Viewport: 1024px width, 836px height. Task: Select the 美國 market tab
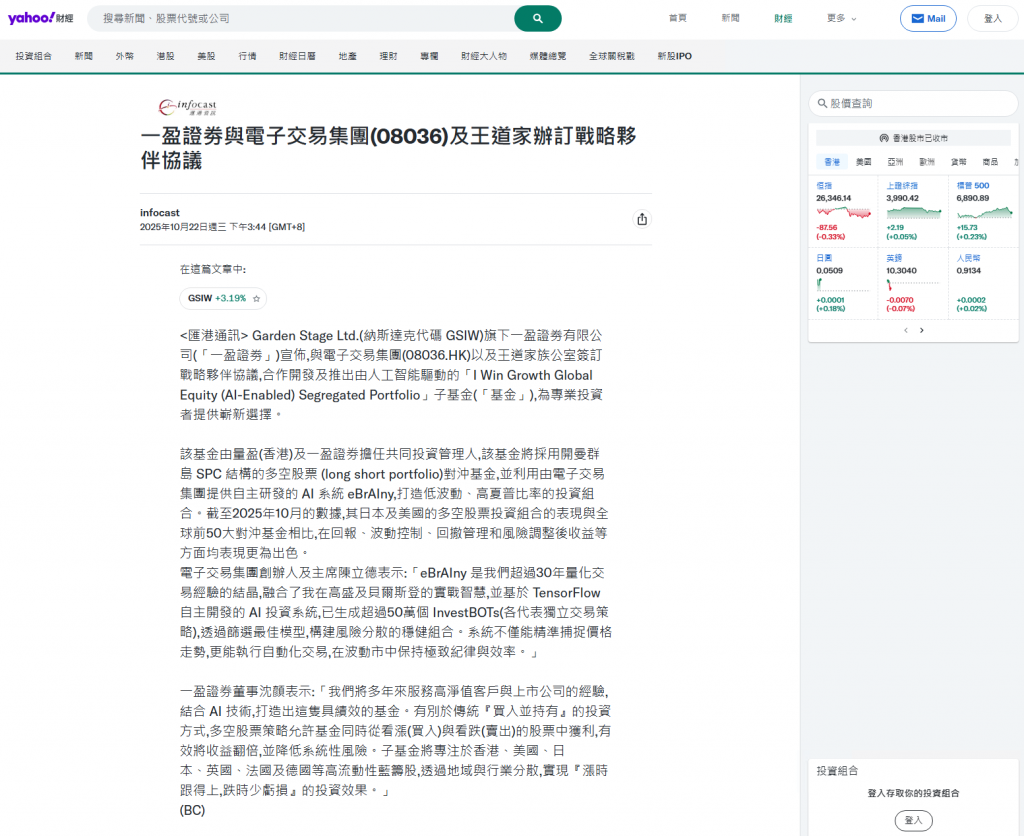coord(864,161)
